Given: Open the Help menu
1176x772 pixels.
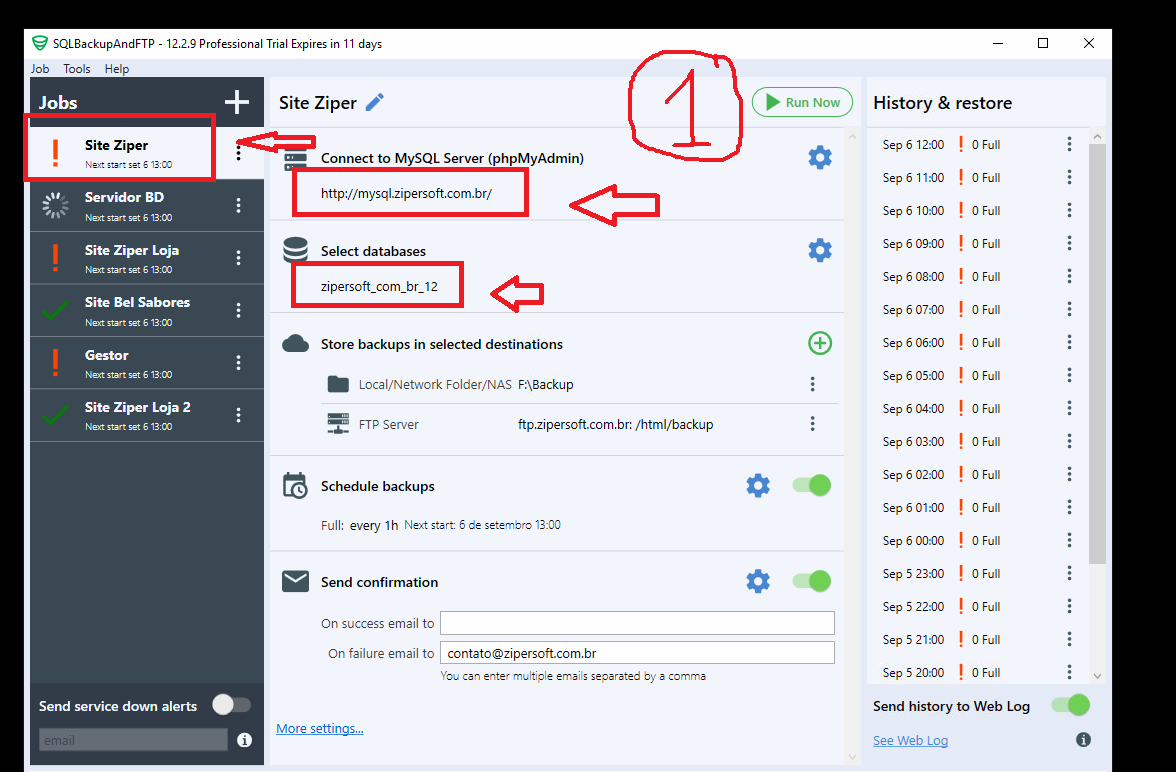Looking at the screenshot, I should [116, 68].
